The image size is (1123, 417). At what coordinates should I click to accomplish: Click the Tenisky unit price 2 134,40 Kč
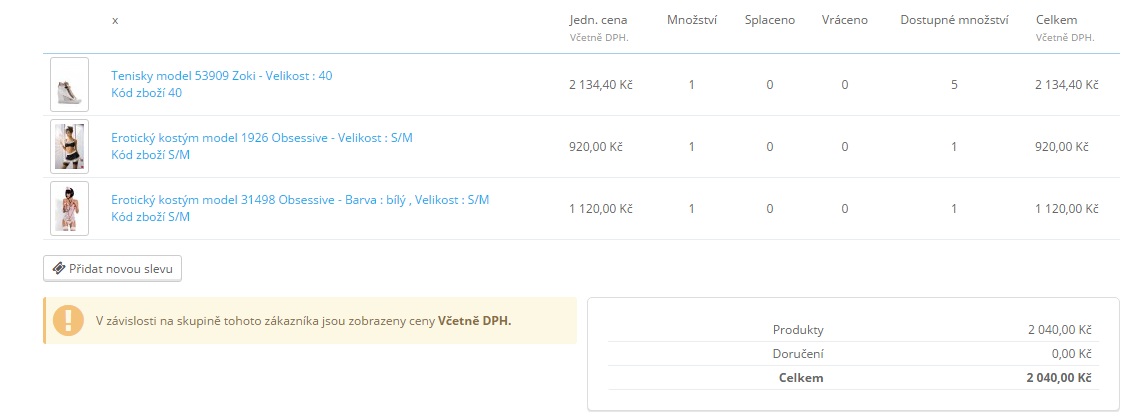click(601, 85)
